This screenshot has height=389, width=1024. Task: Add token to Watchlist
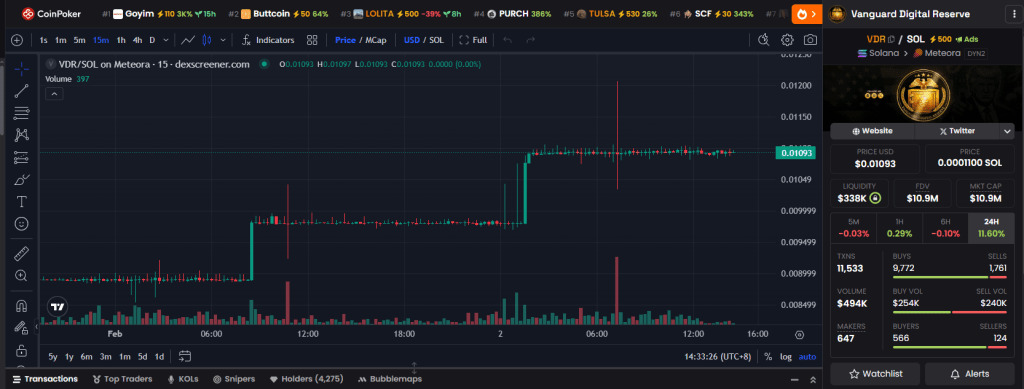pos(874,374)
